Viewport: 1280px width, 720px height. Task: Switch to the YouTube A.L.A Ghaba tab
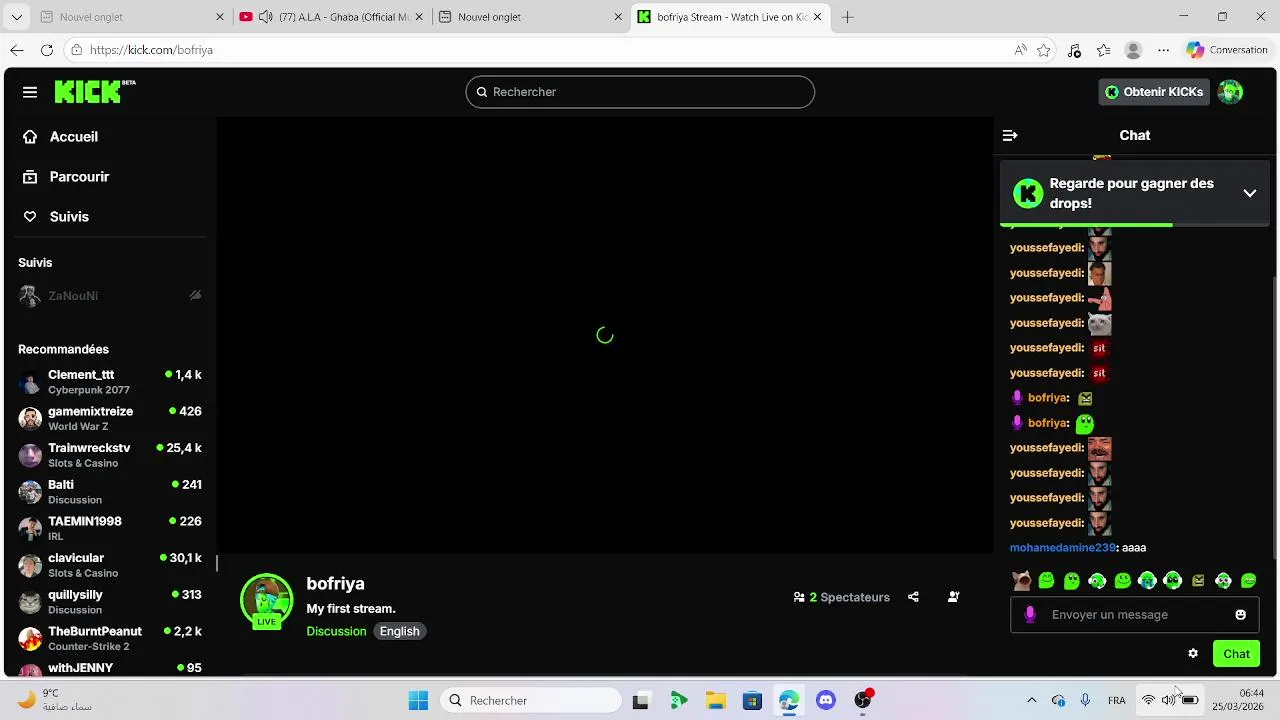point(333,17)
